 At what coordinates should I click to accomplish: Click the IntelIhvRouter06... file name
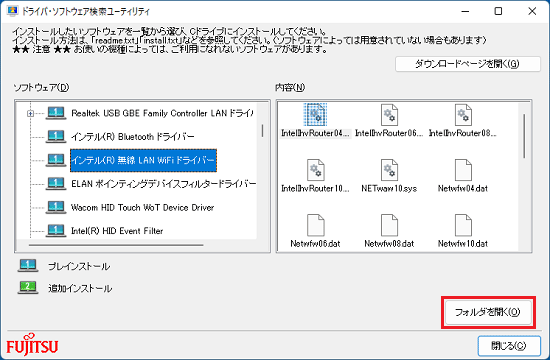click(x=389, y=133)
